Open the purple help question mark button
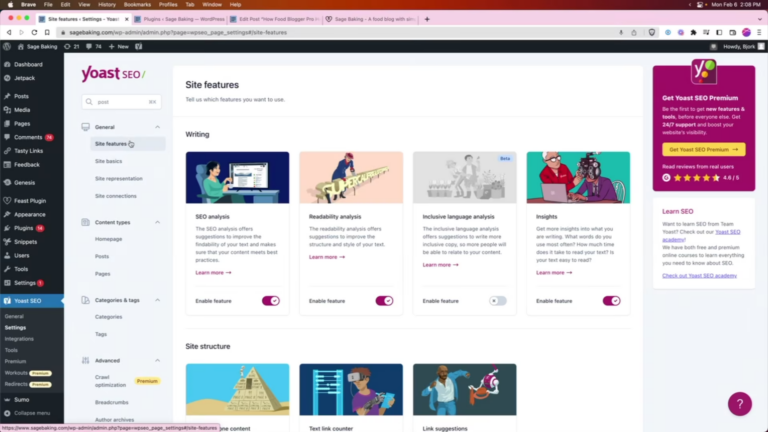This screenshot has height=432, width=768. pyautogui.click(x=739, y=404)
